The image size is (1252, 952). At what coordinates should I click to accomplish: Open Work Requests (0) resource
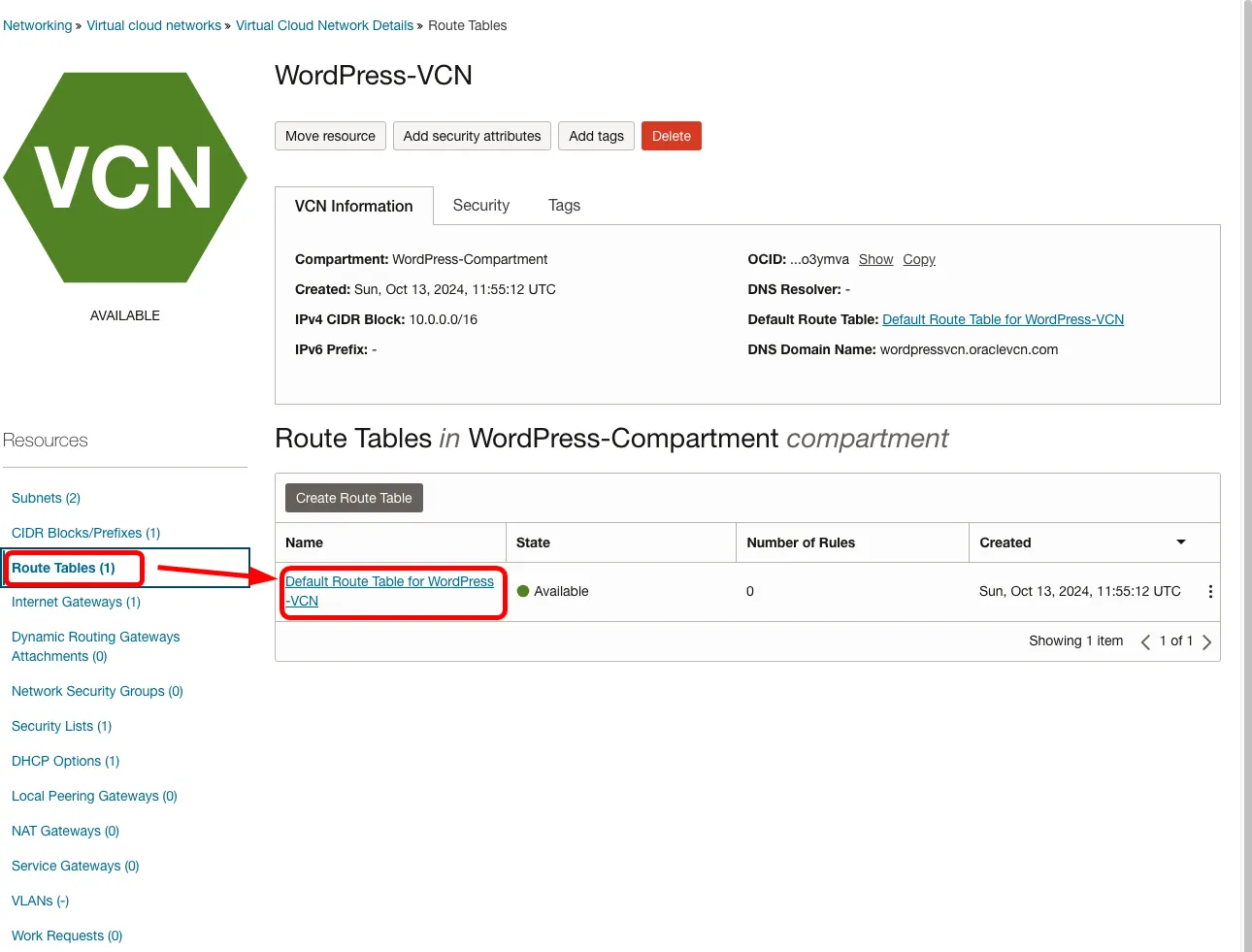(x=67, y=936)
